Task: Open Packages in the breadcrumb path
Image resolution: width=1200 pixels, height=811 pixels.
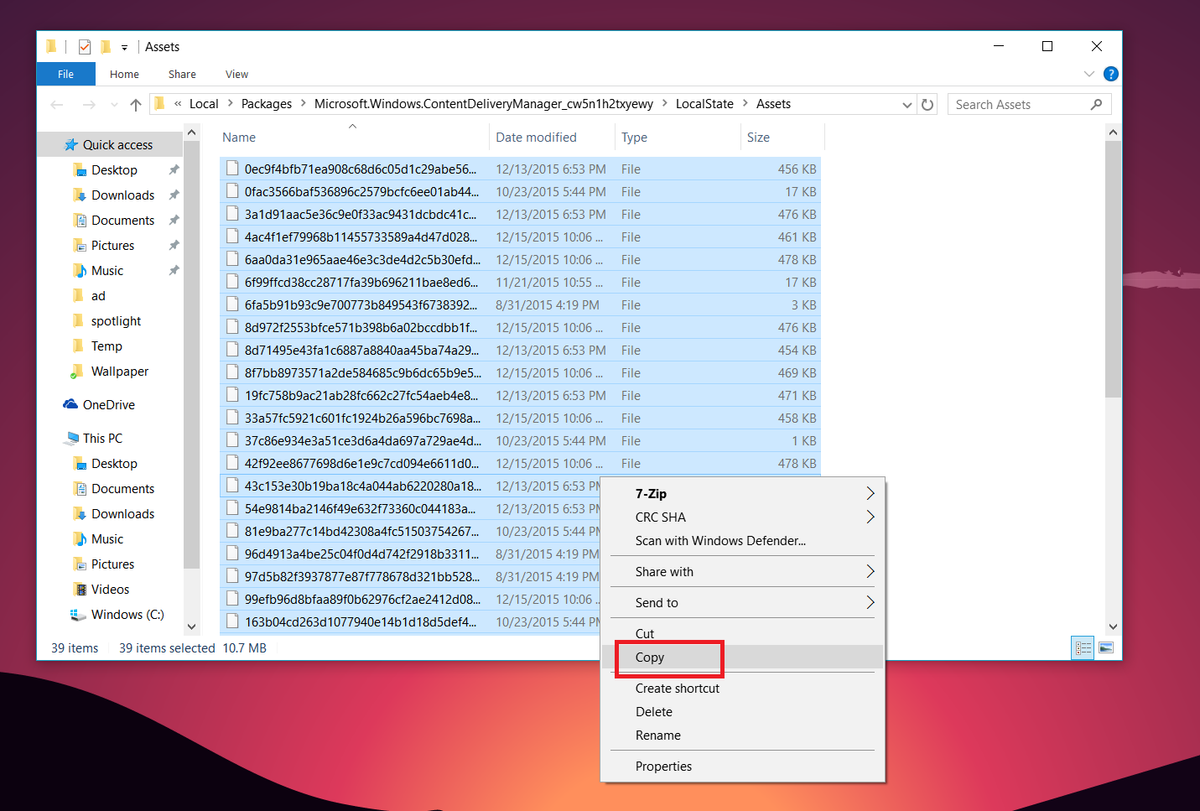Action: click(265, 103)
